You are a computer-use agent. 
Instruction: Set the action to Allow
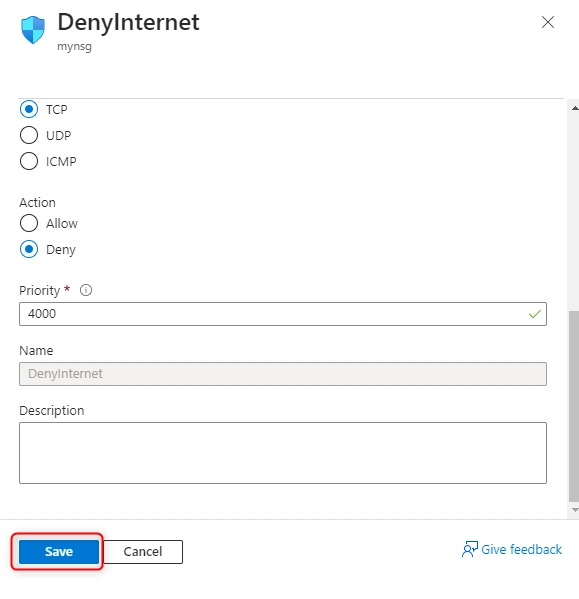29,223
